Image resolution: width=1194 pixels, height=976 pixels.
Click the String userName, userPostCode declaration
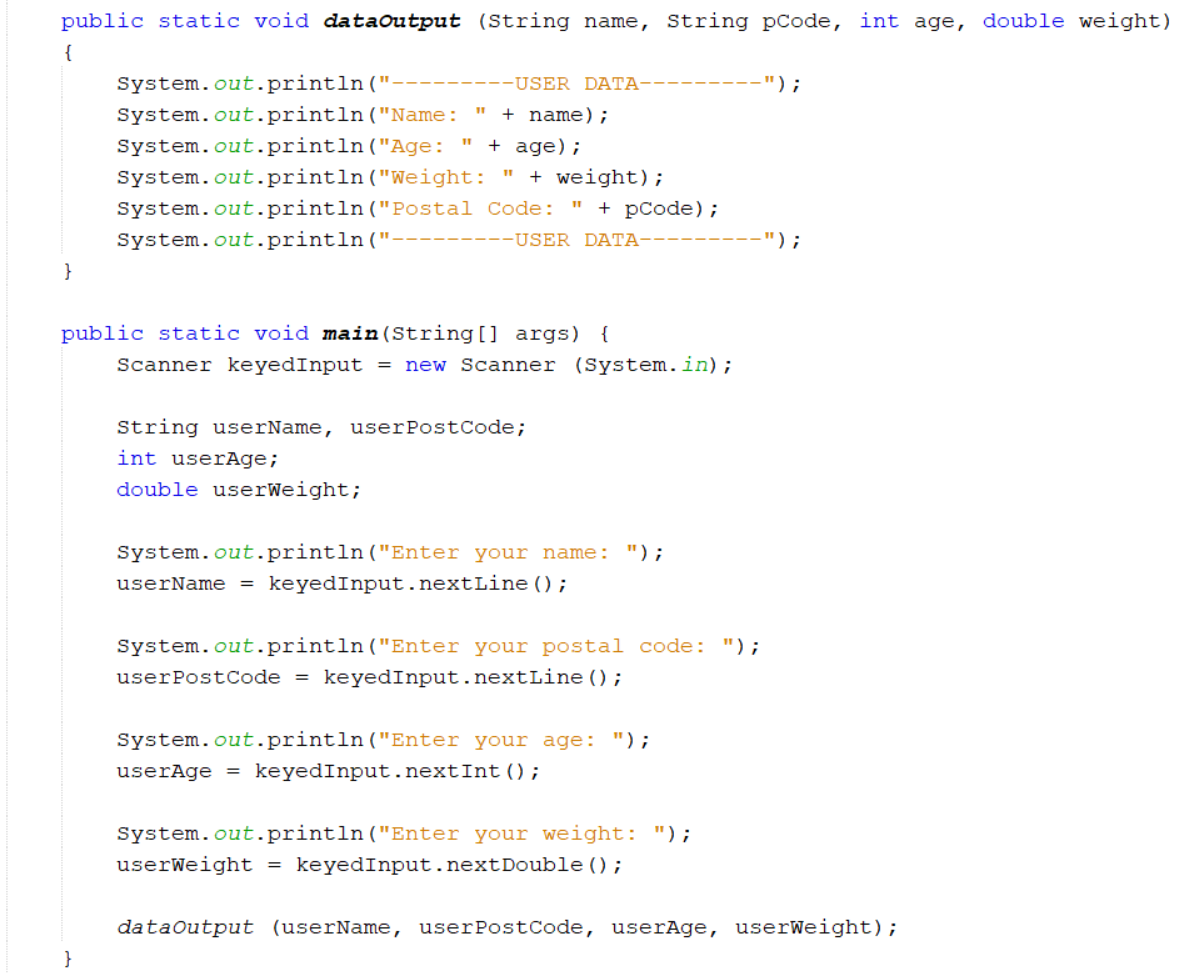point(321,427)
